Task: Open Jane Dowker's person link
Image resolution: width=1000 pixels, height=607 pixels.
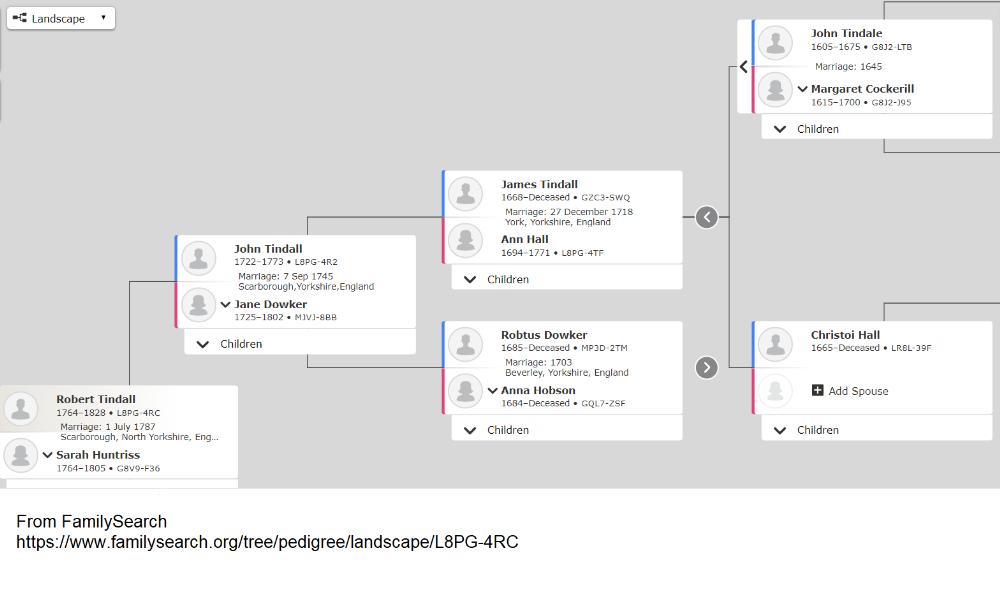Action: click(271, 304)
